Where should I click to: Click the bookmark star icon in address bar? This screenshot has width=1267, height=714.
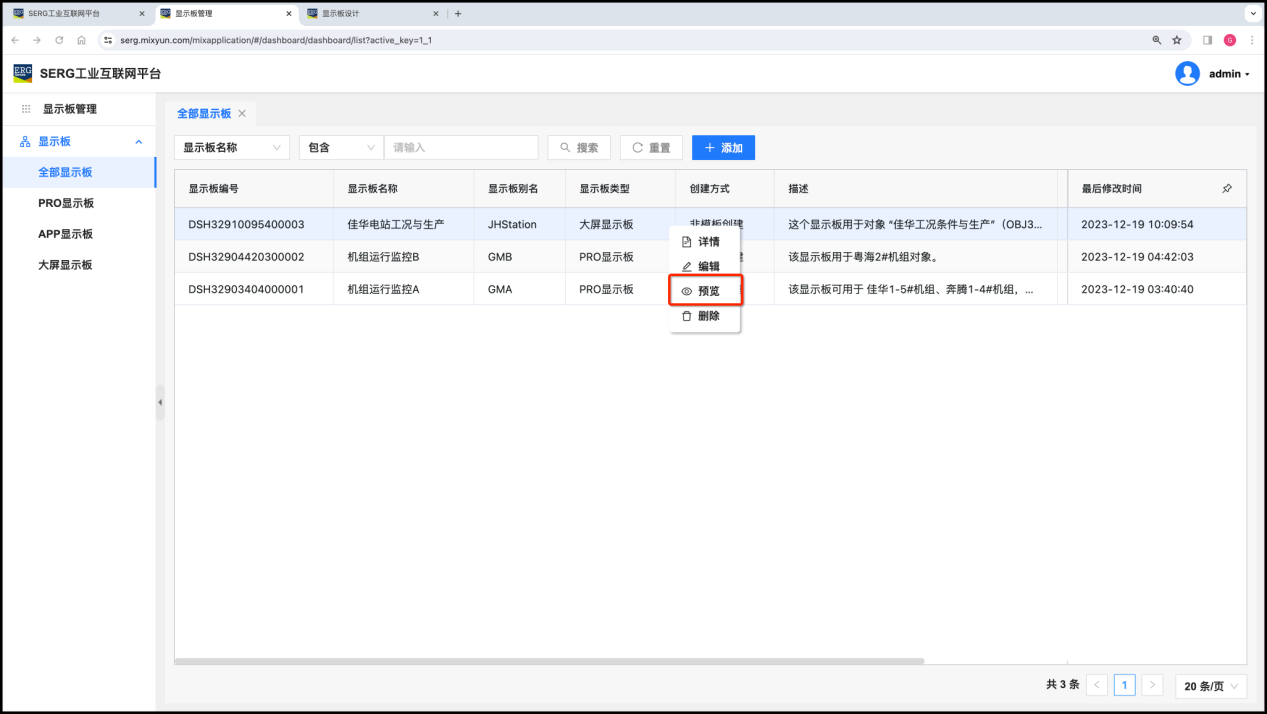[x=1177, y=40]
